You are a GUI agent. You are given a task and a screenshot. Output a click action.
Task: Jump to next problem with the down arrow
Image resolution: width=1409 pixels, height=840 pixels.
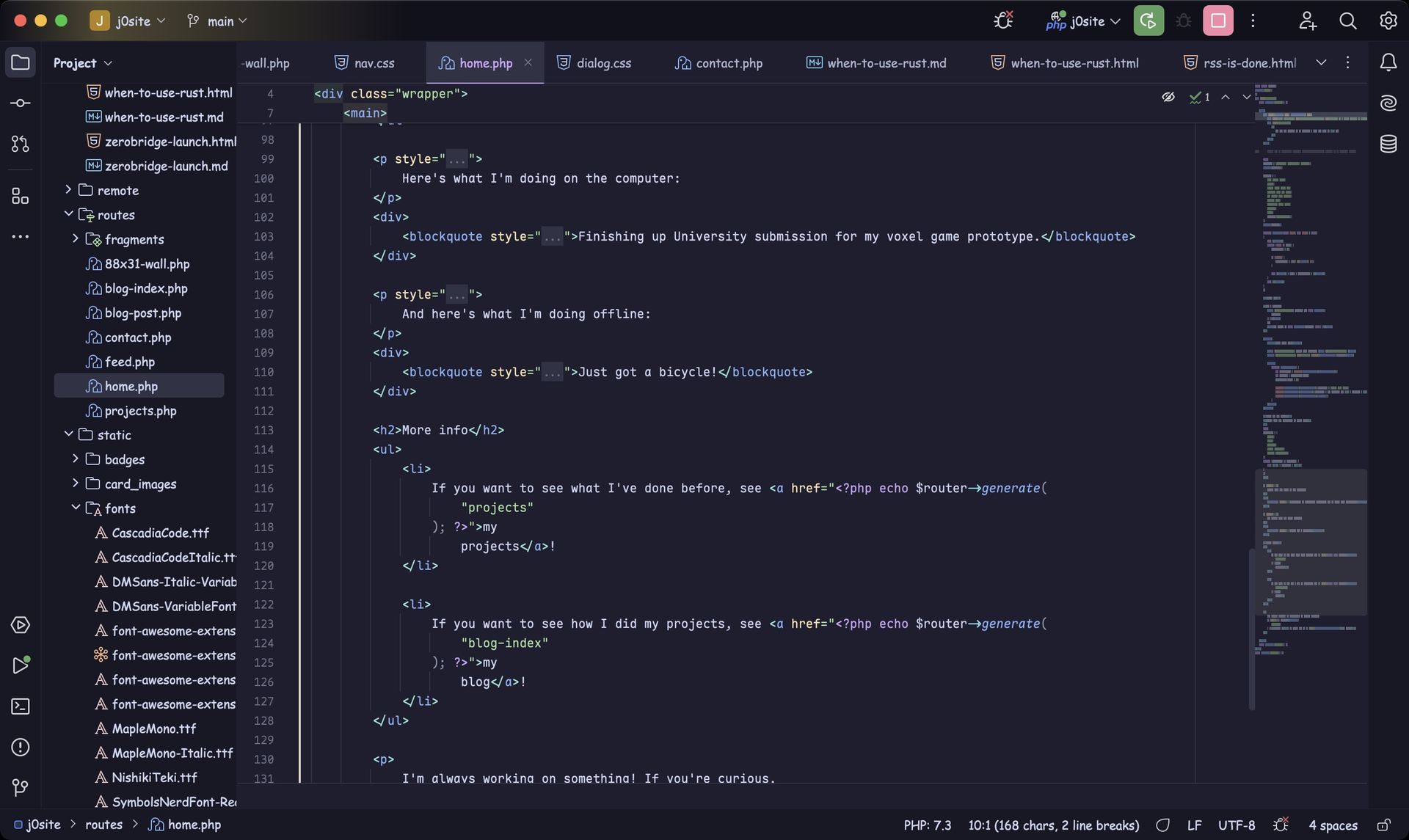(x=1245, y=96)
